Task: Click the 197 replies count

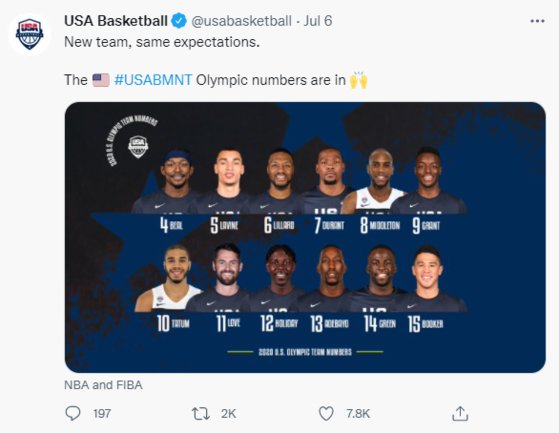Action: coord(102,414)
